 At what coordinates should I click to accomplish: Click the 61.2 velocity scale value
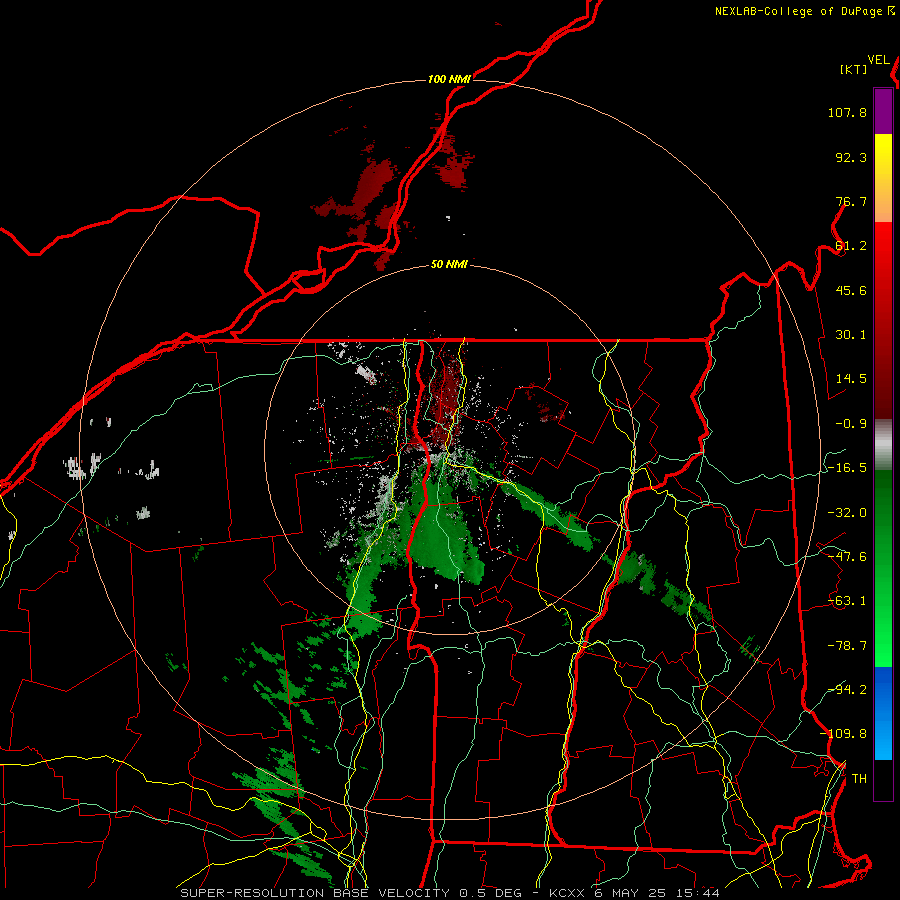(851, 246)
